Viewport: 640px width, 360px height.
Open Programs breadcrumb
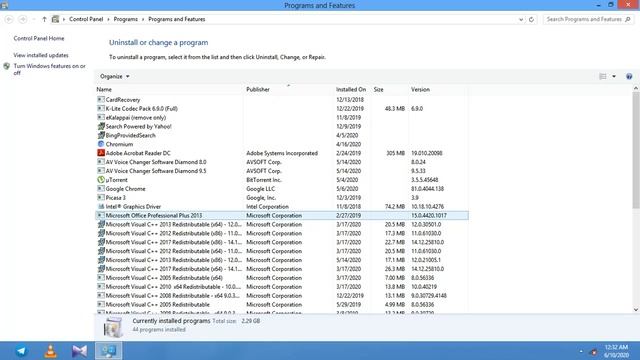pyautogui.click(x=126, y=19)
